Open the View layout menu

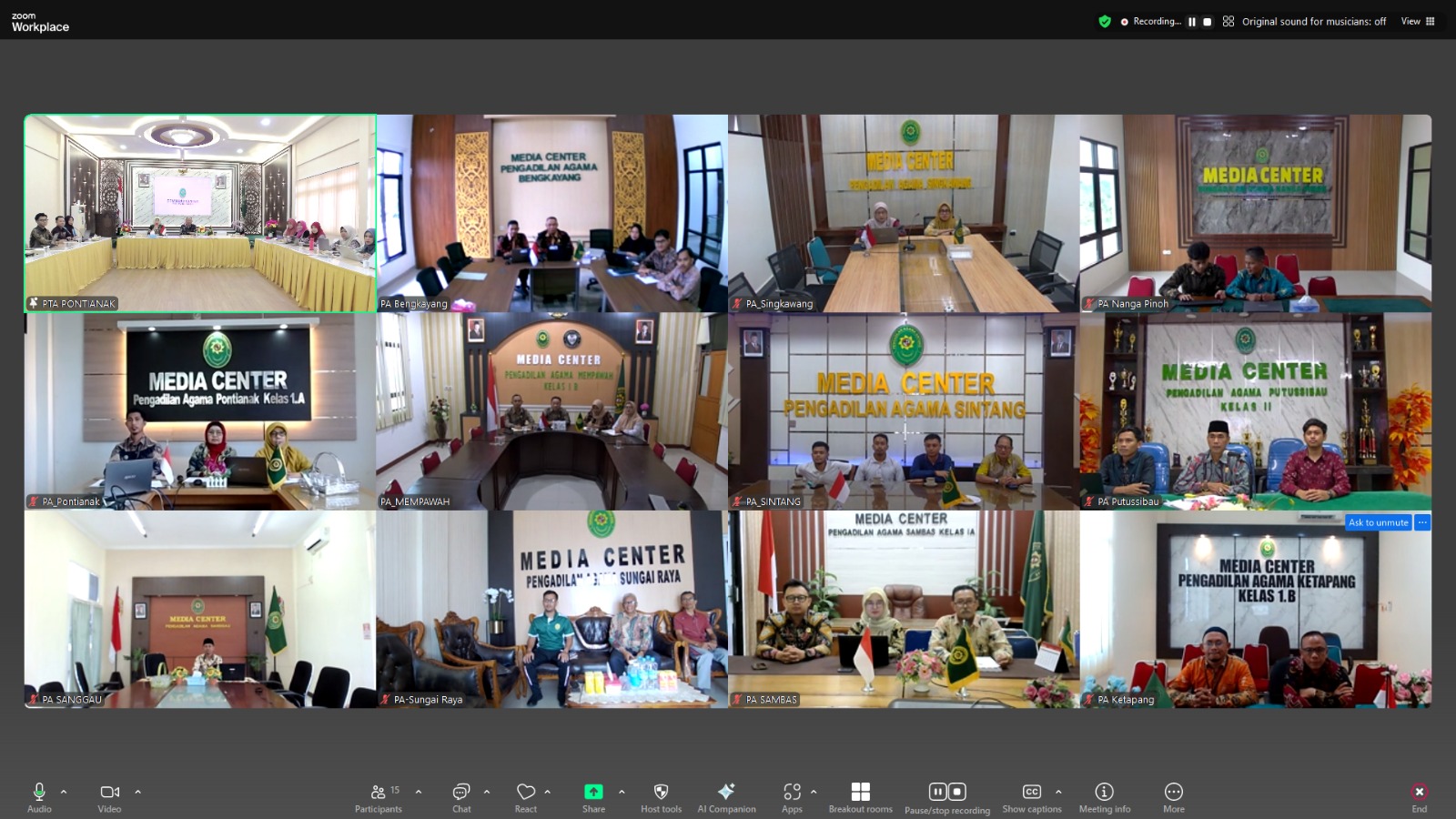pos(1418,21)
